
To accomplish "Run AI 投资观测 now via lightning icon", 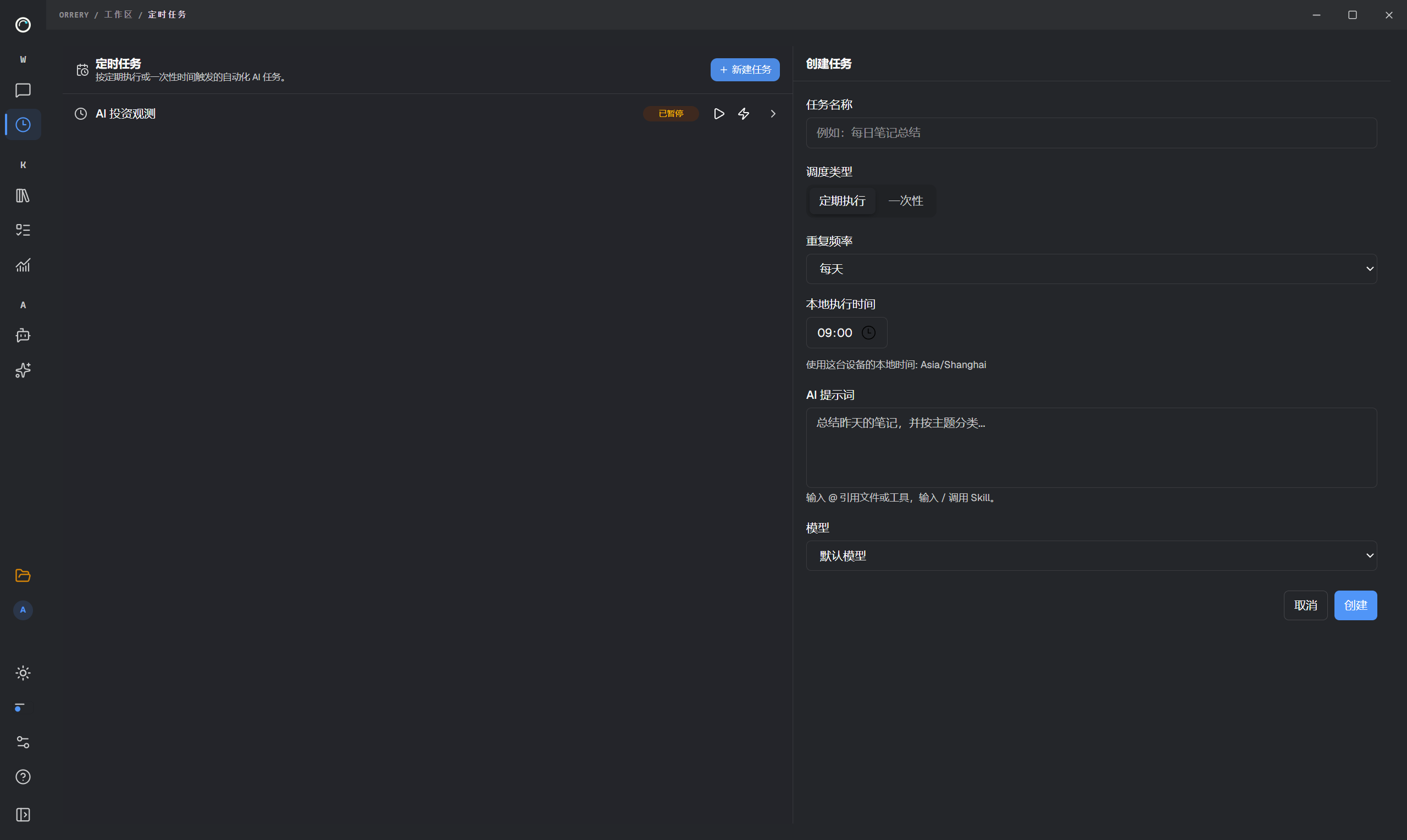I will (744, 114).
